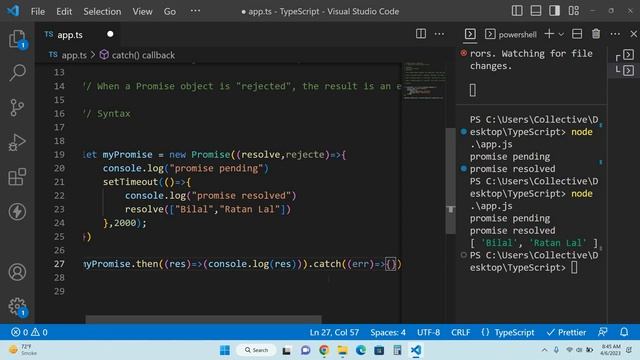
Task: Open Launch Profile dropdown next to plus
Action: 561,34
